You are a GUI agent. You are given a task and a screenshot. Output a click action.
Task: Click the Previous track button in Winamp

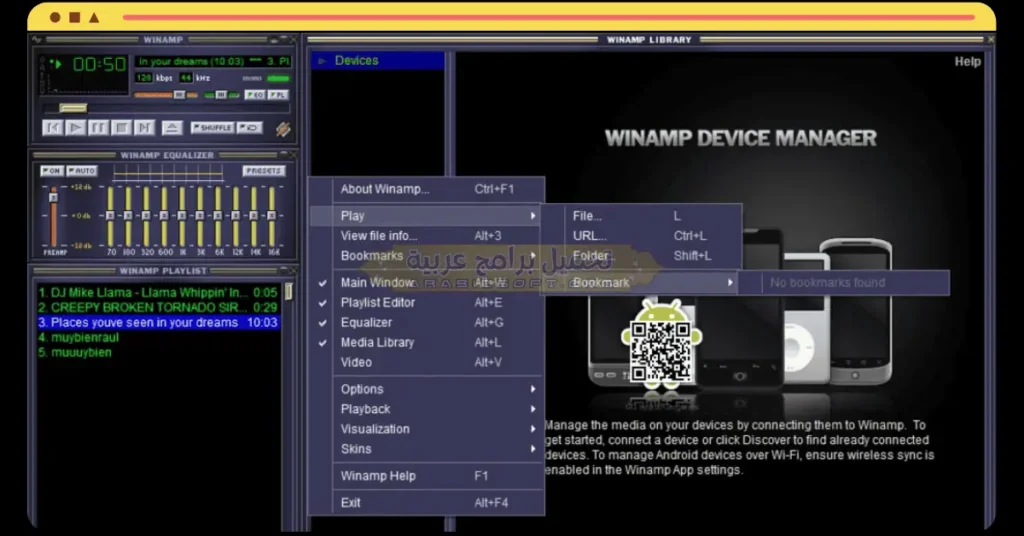(x=52, y=127)
